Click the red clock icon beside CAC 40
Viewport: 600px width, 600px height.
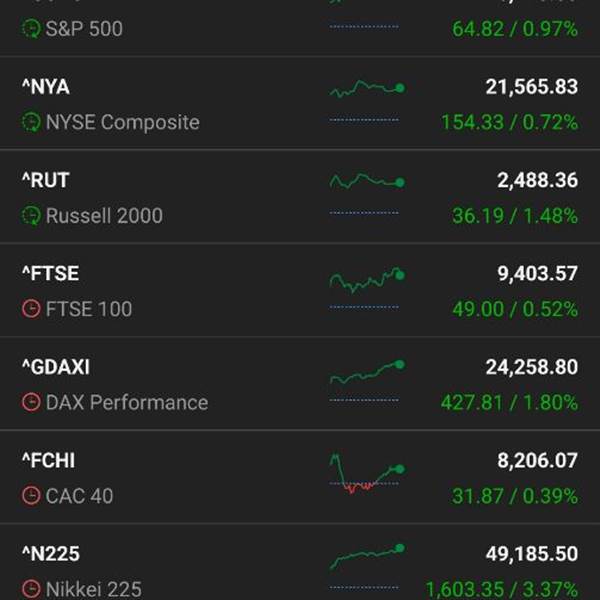pos(31,496)
